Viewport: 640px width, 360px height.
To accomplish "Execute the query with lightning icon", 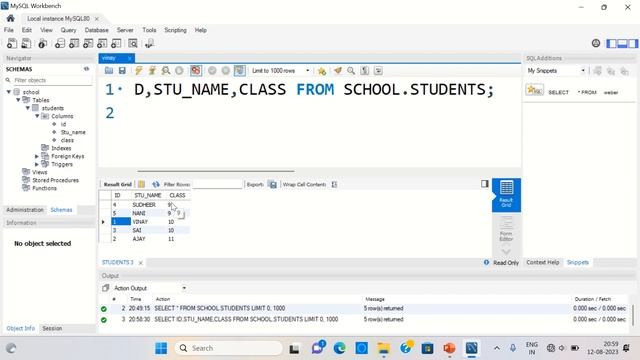I will click(139, 71).
